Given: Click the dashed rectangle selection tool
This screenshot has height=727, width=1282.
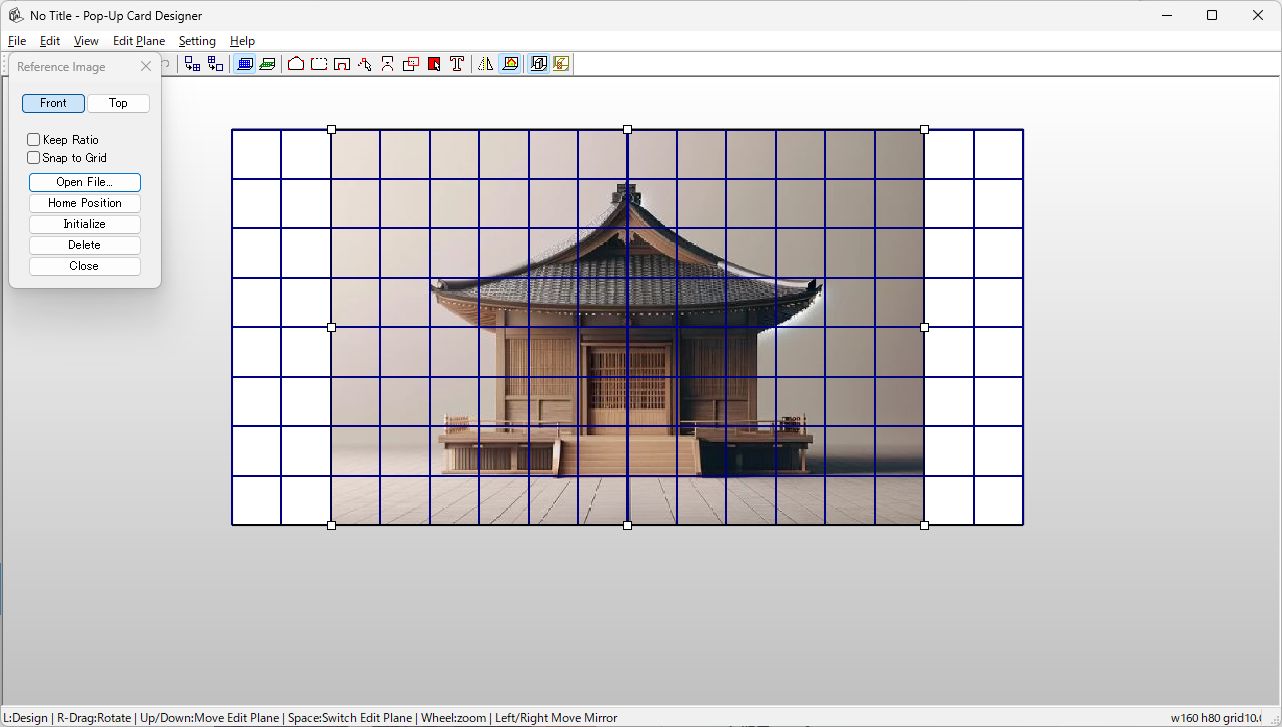Looking at the screenshot, I should [318, 63].
